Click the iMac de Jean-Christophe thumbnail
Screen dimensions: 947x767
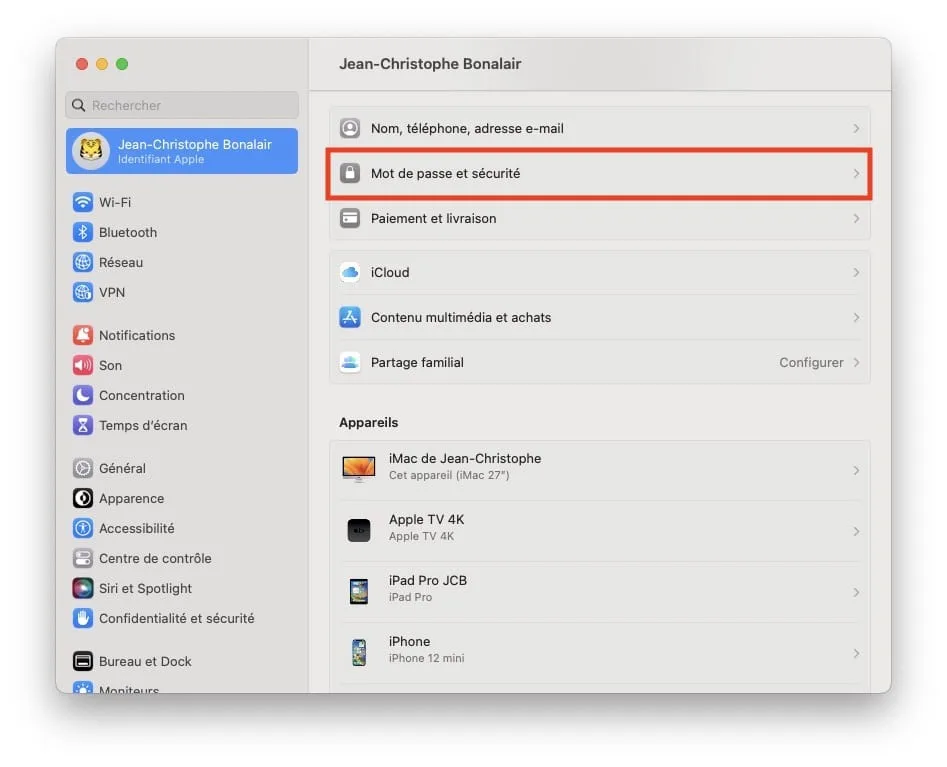tap(359, 469)
